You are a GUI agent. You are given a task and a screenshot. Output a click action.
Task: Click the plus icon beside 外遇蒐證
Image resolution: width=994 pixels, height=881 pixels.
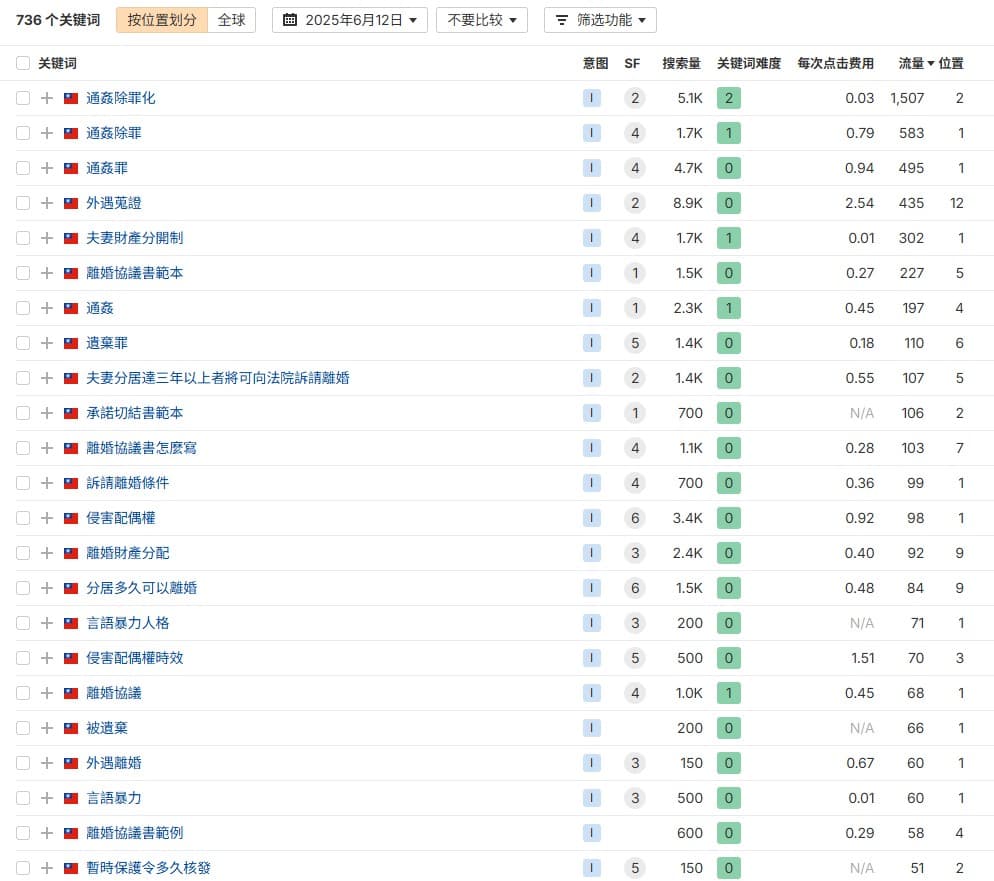point(46,203)
